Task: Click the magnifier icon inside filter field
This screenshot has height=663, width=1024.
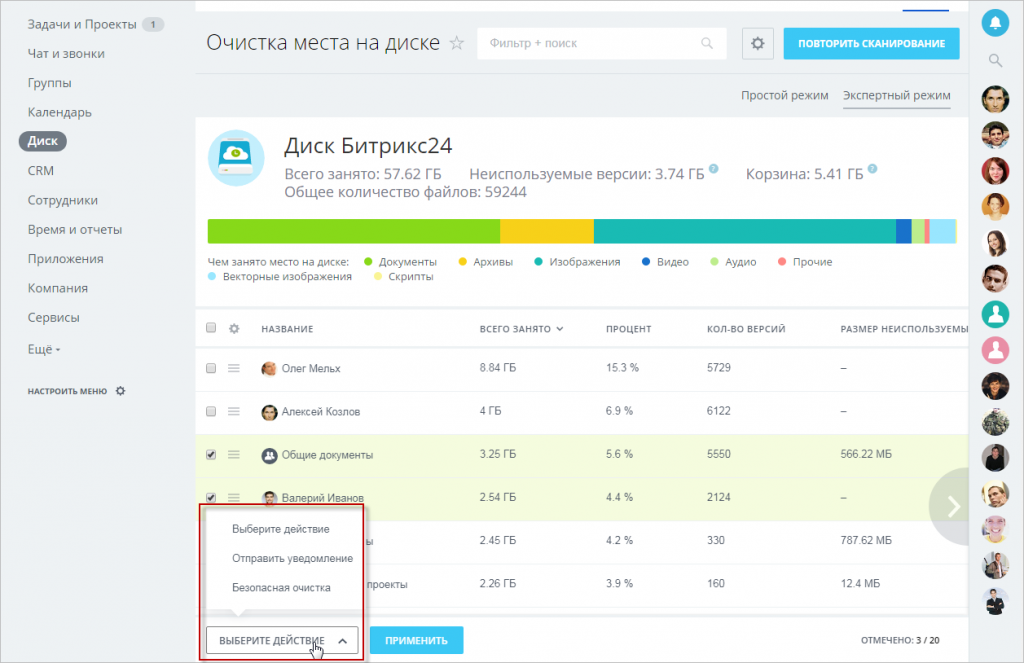Action: (x=707, y=43)
